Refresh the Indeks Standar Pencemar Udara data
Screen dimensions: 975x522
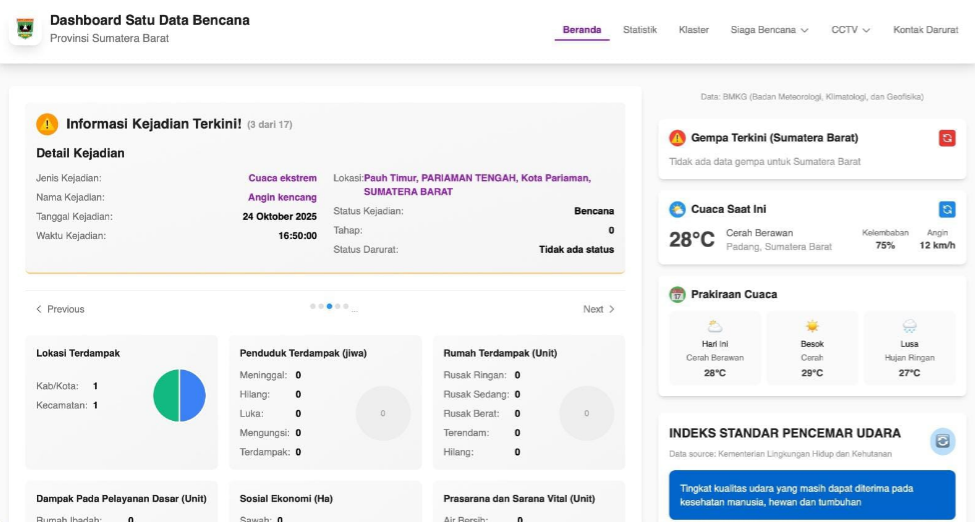click(943, 440)
